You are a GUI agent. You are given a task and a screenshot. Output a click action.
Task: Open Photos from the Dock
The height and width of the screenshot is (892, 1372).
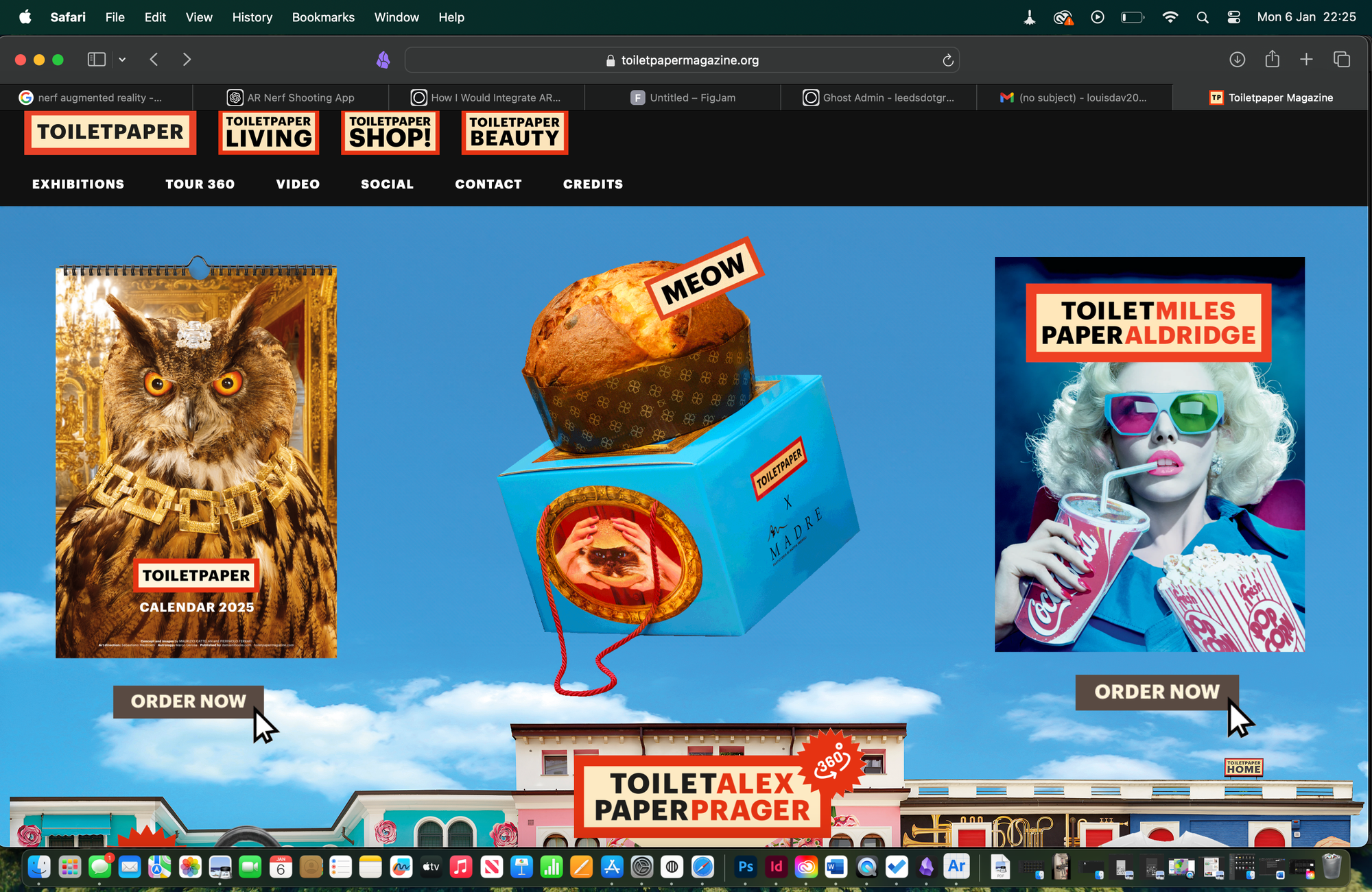pos(190,867)
